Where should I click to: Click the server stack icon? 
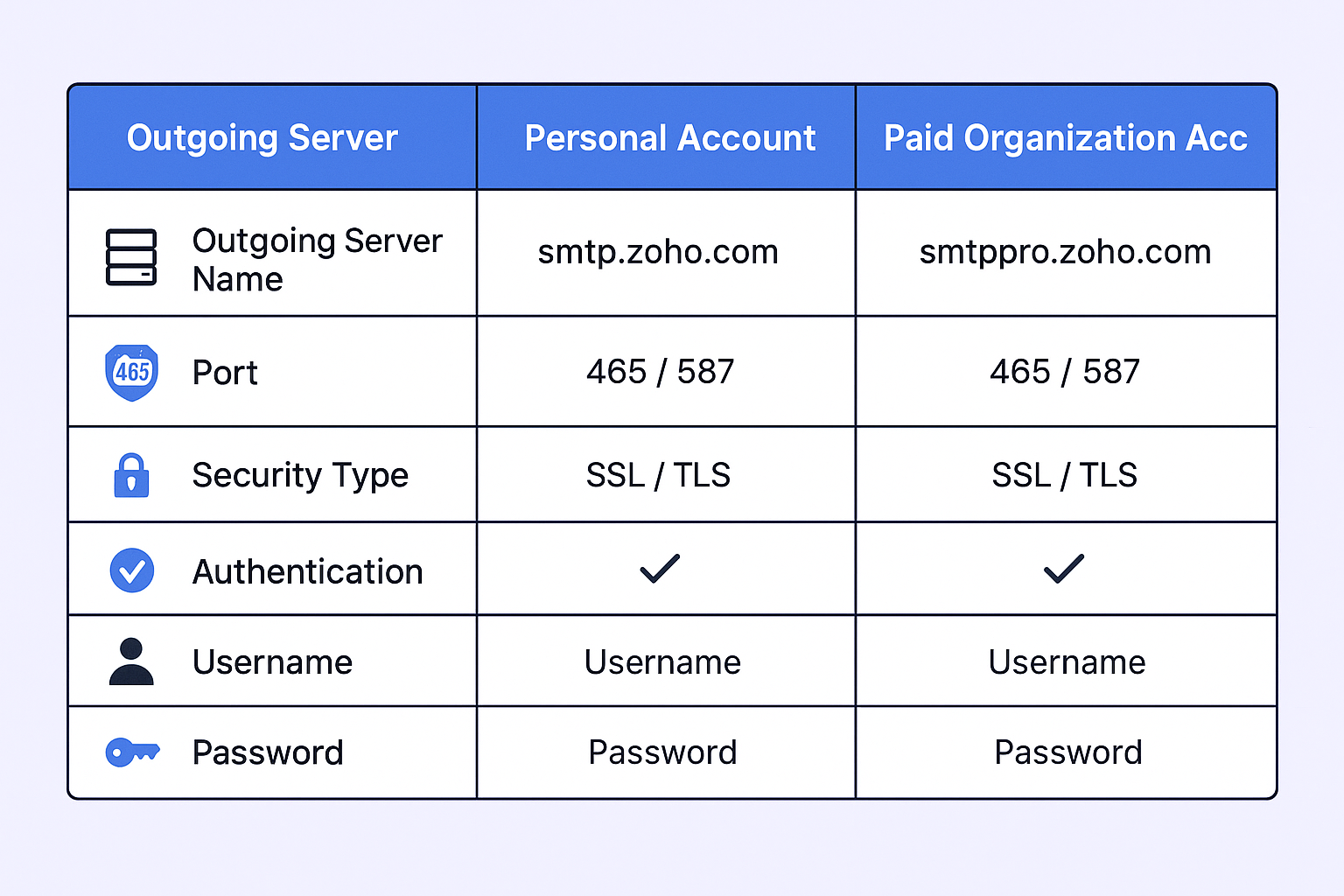pyautogui.click(x=131, y=257)
